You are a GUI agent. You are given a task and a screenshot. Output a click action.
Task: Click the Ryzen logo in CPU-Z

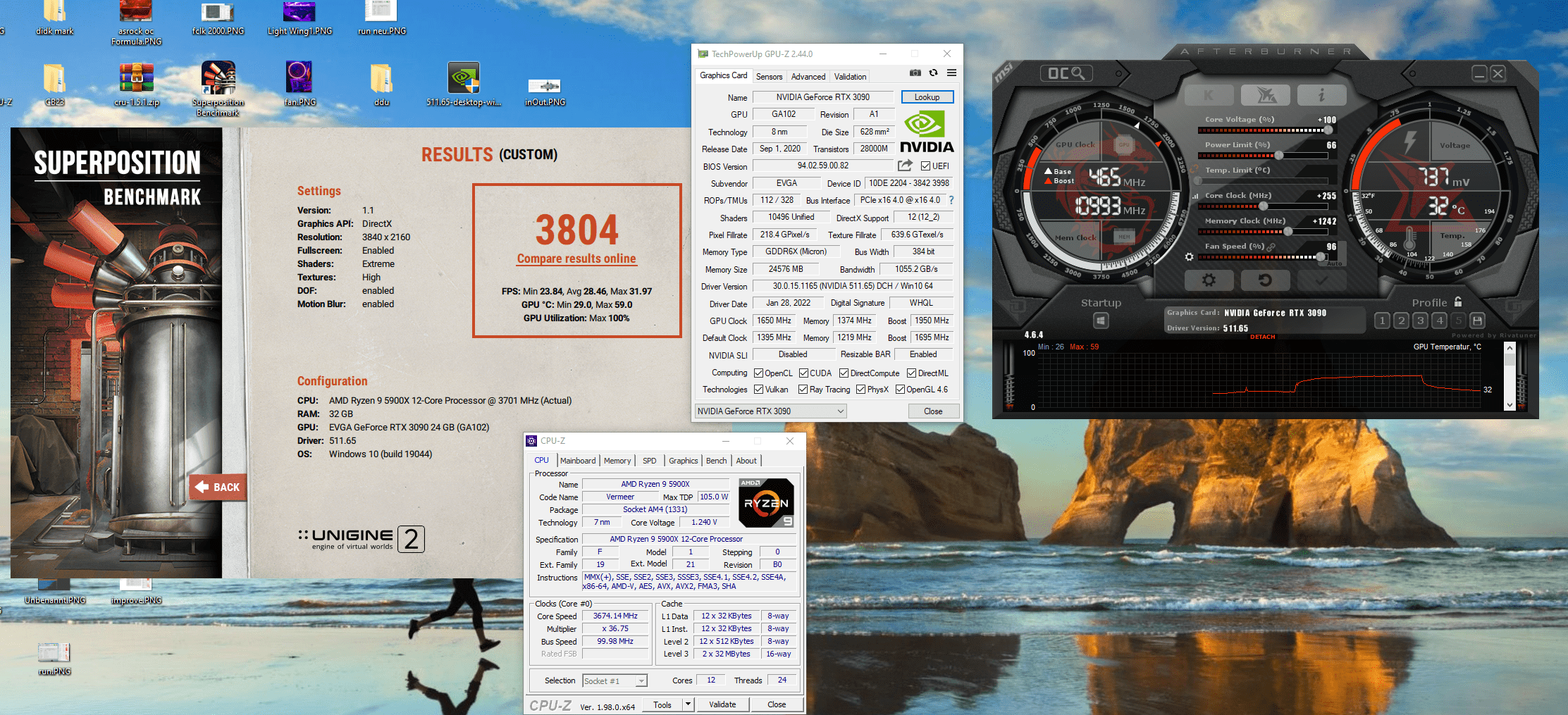[767, 502]
